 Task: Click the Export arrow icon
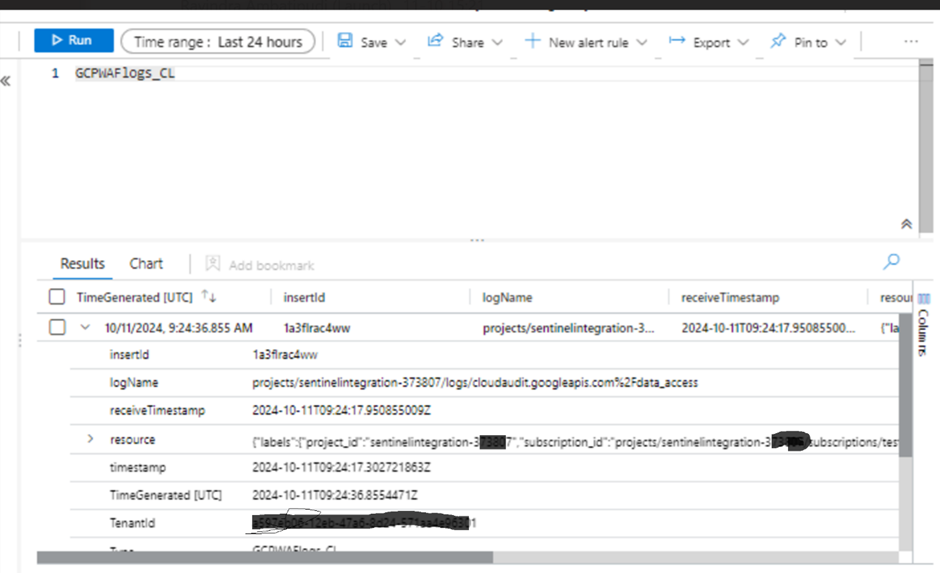tap(677, 41)
